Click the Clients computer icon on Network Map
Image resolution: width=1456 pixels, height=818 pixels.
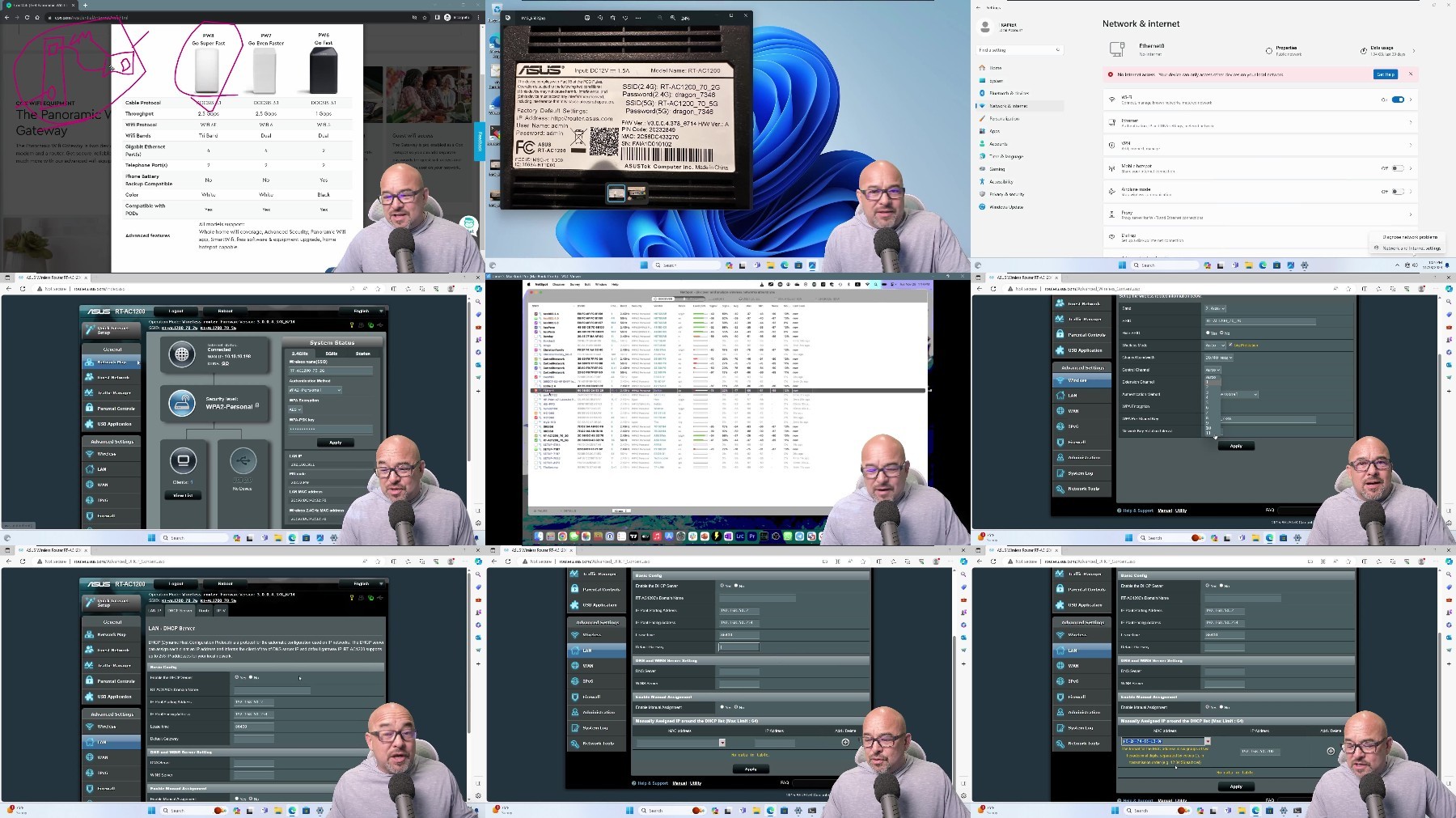coord(184,460)
